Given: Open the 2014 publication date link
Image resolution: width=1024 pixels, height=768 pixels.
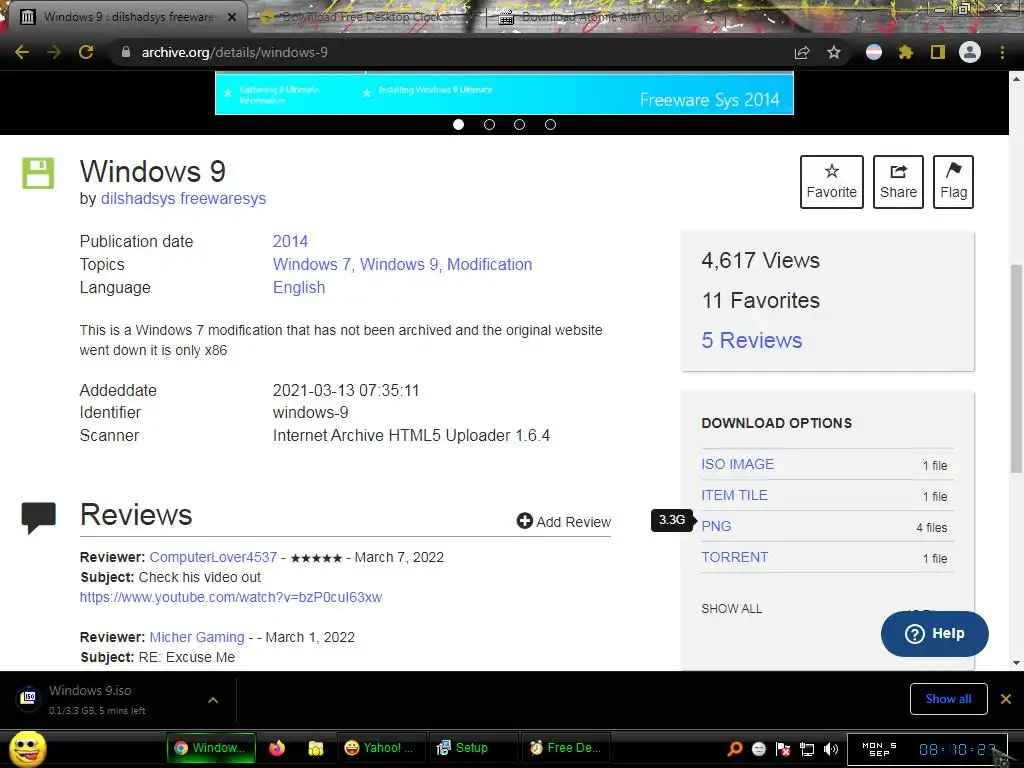Looking at the screenshot, I should click(x=290, y=242).
